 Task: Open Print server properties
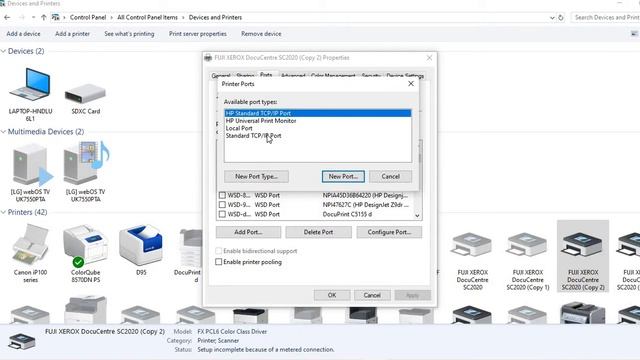point(198,34)
